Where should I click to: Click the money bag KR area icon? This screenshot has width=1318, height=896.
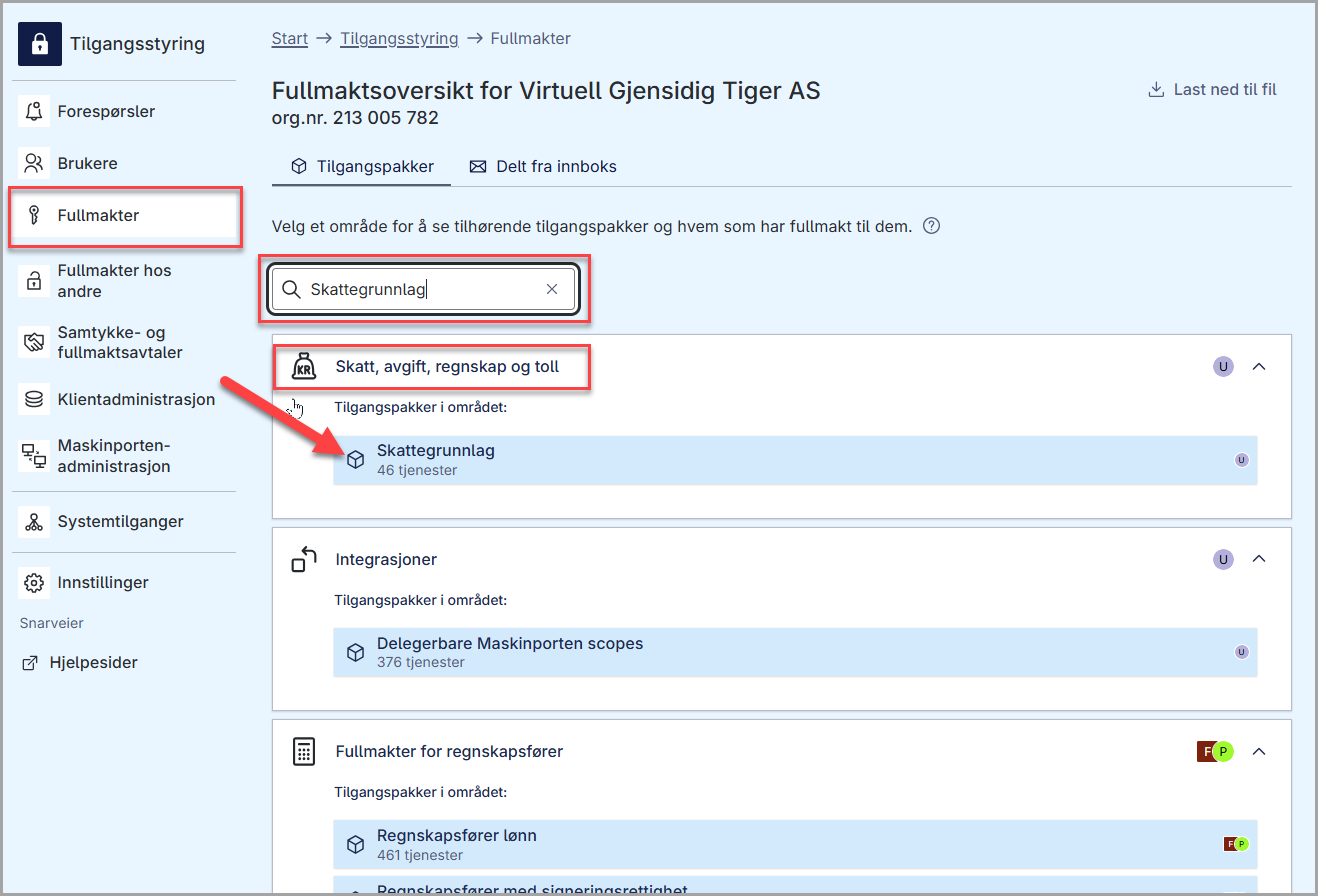coord(303,367)
